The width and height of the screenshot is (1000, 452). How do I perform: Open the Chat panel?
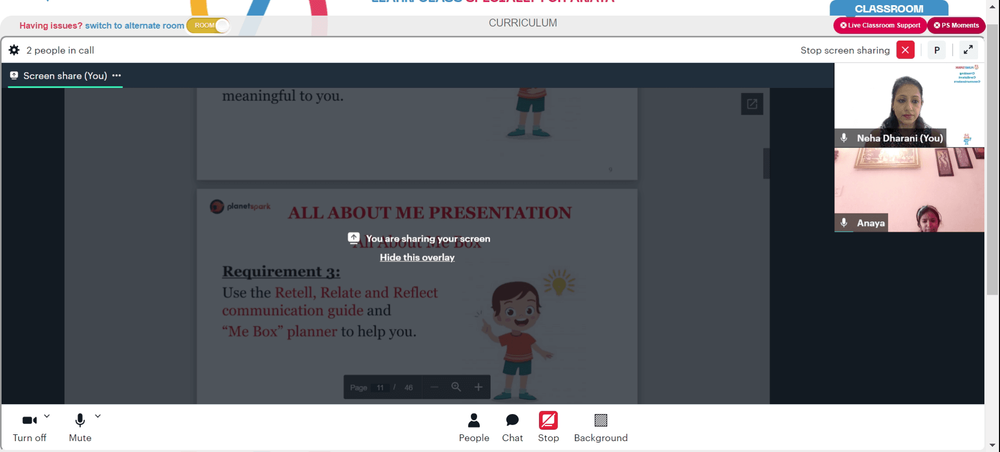click(x=512, y=427)
